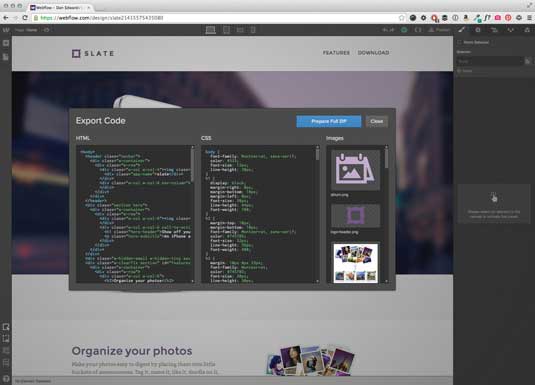Select the photo collage image thumbnail
Screen dimensions: 535x385
(x=355, y=263)
